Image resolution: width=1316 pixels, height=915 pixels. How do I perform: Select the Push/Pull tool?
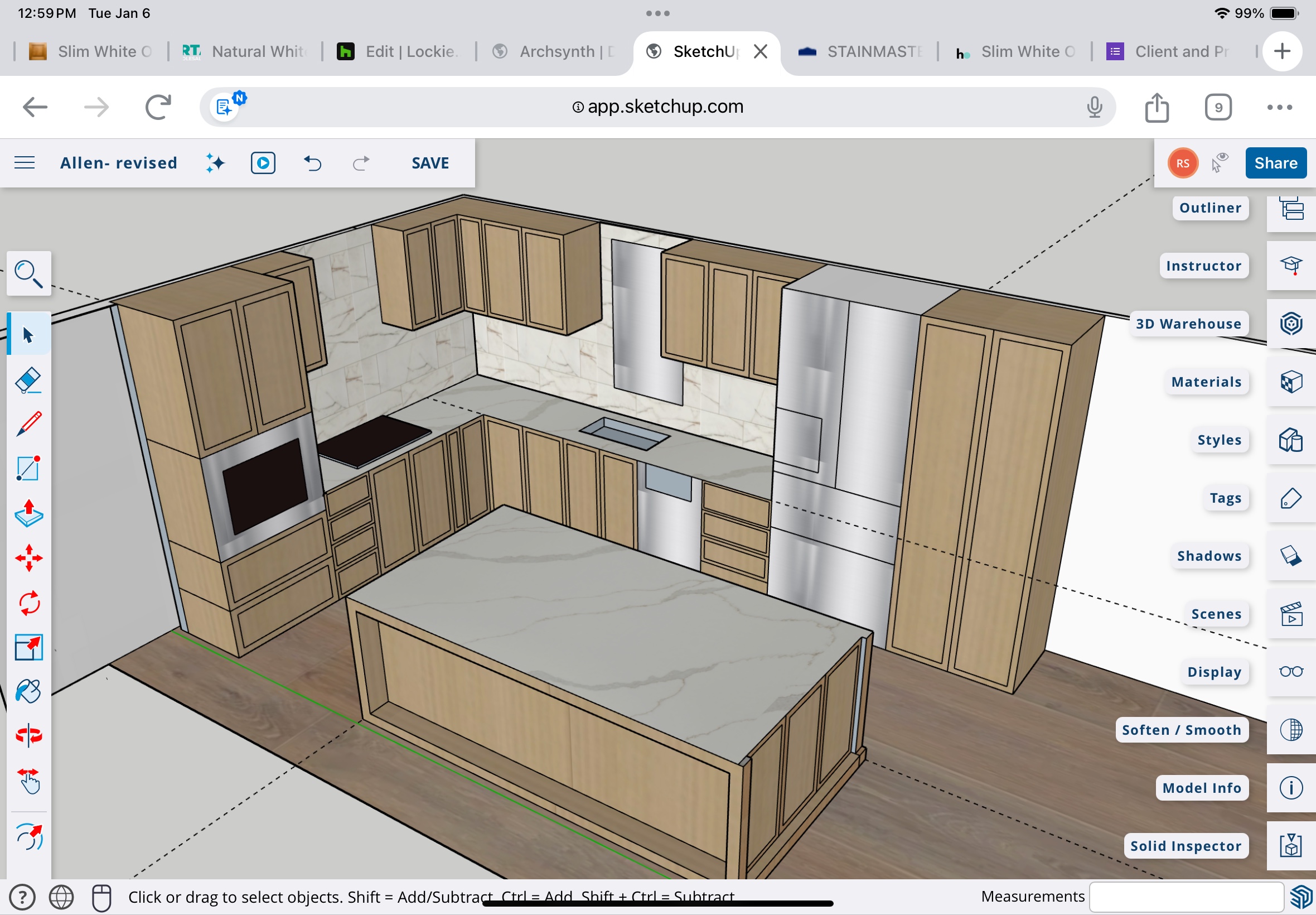click(28, 513)
